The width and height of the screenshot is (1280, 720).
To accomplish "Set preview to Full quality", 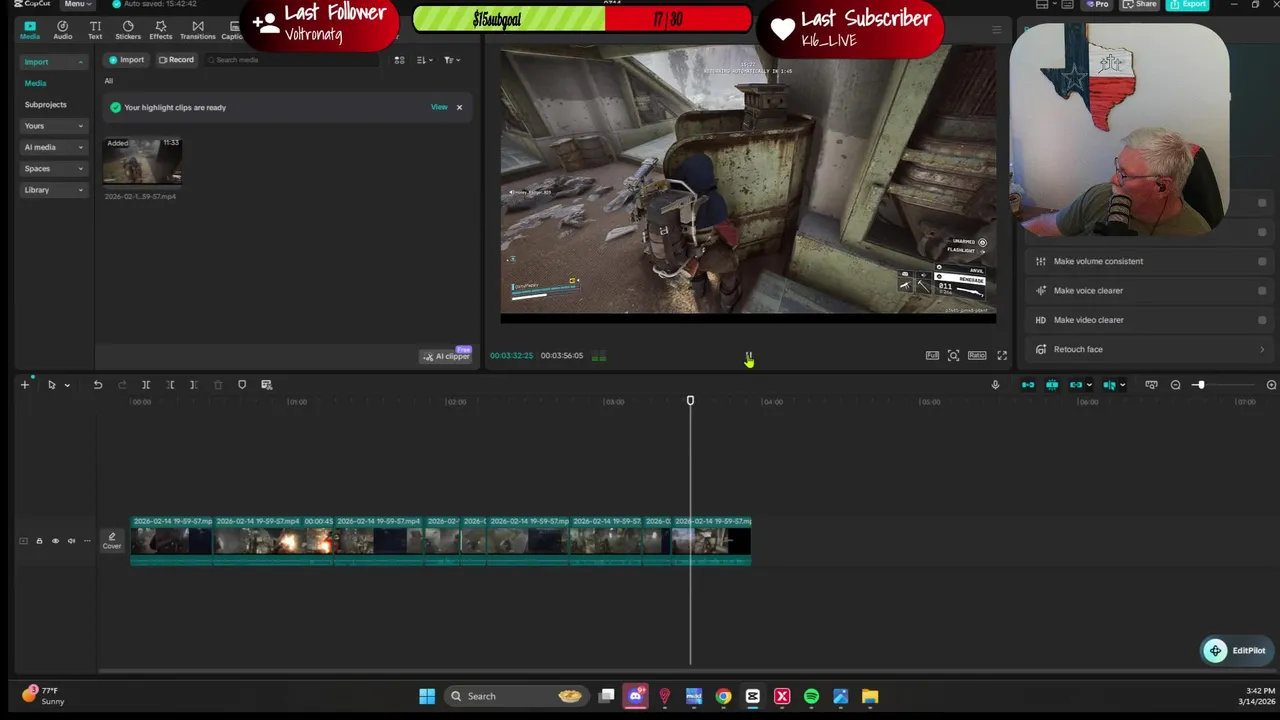I will tap(932, 356).
